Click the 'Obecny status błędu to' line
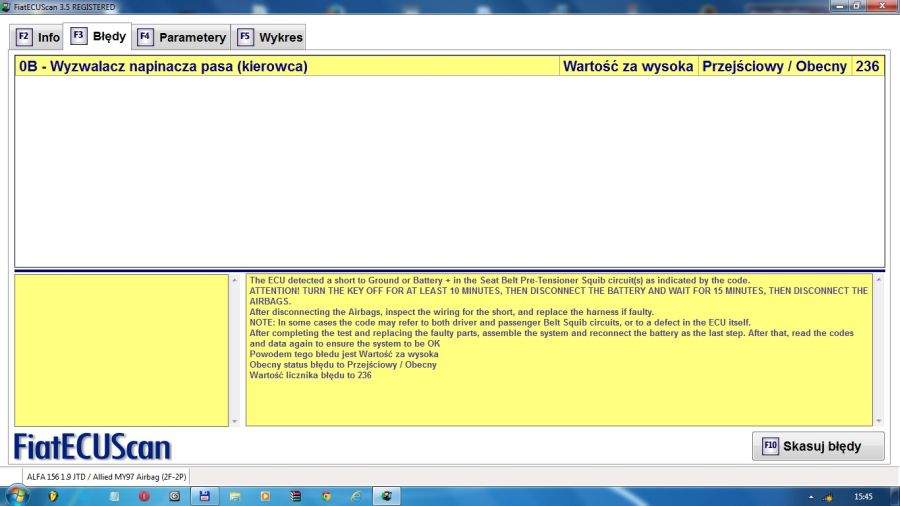Screen dimensions: 900x506 (343, 364)
